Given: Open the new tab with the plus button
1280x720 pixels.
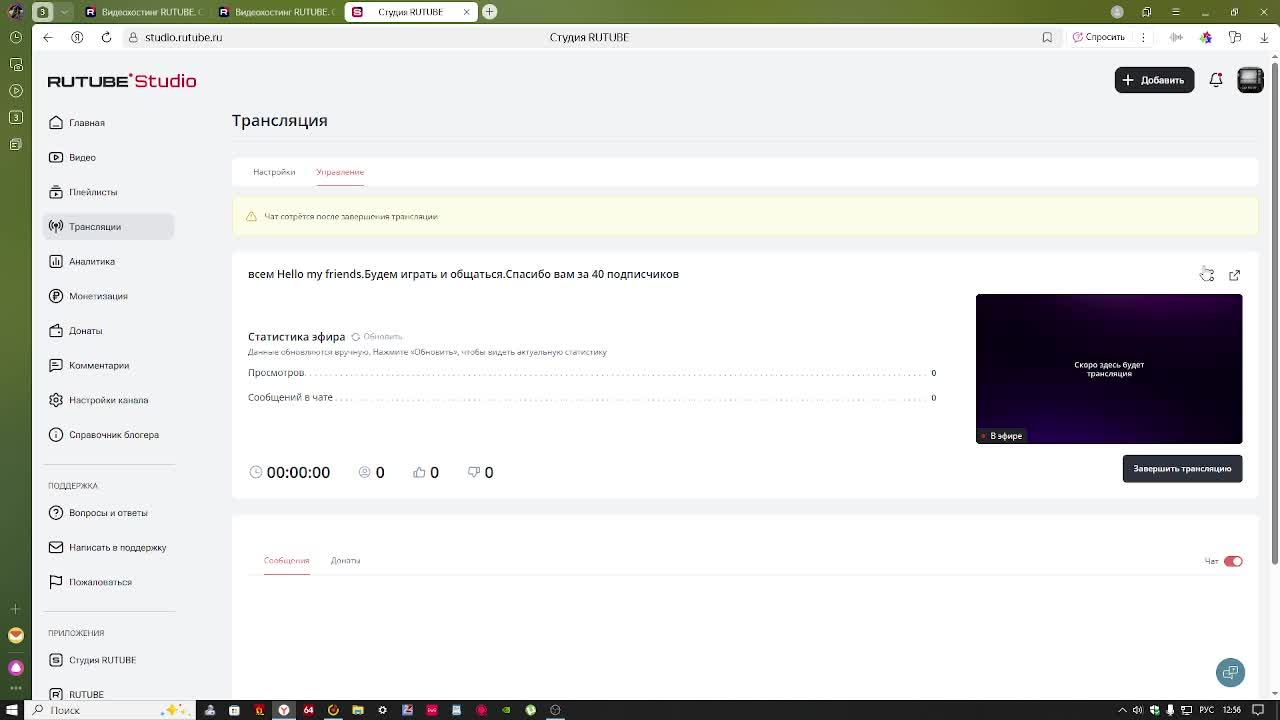Looking at the screenshot, I should (x=489, y=12).
